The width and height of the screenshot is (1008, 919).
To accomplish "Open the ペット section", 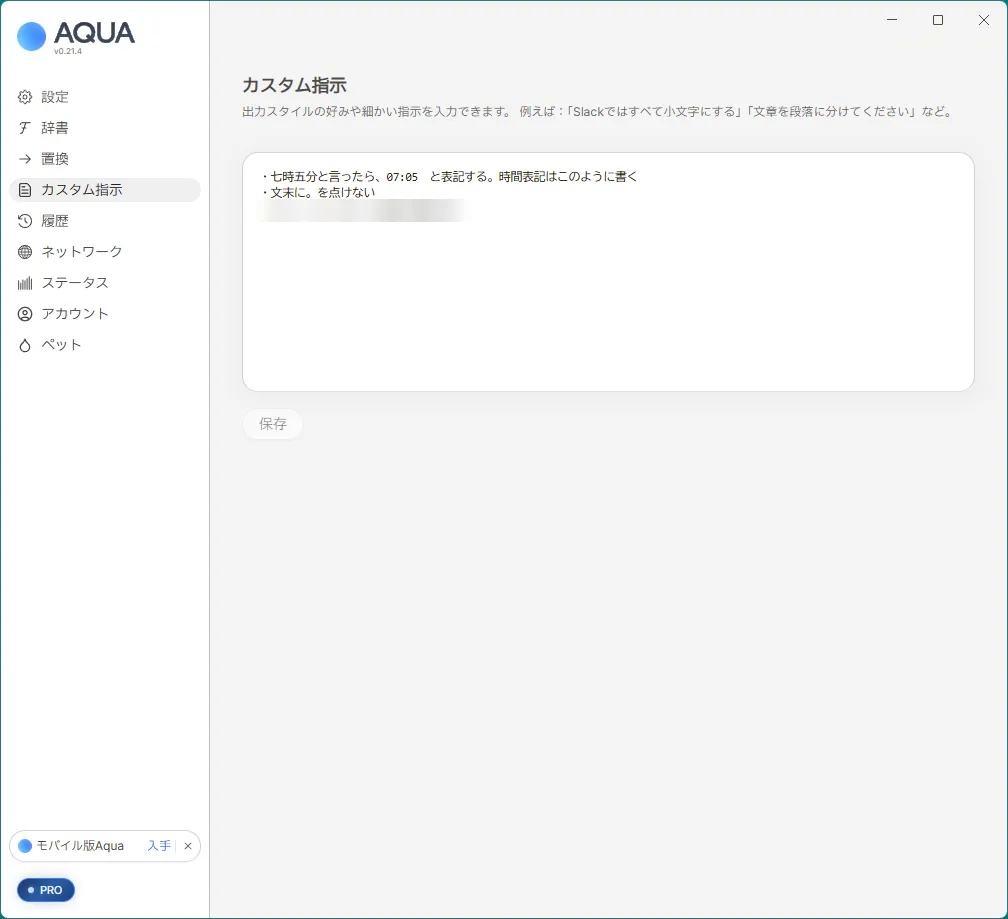I will click(105, 345).
